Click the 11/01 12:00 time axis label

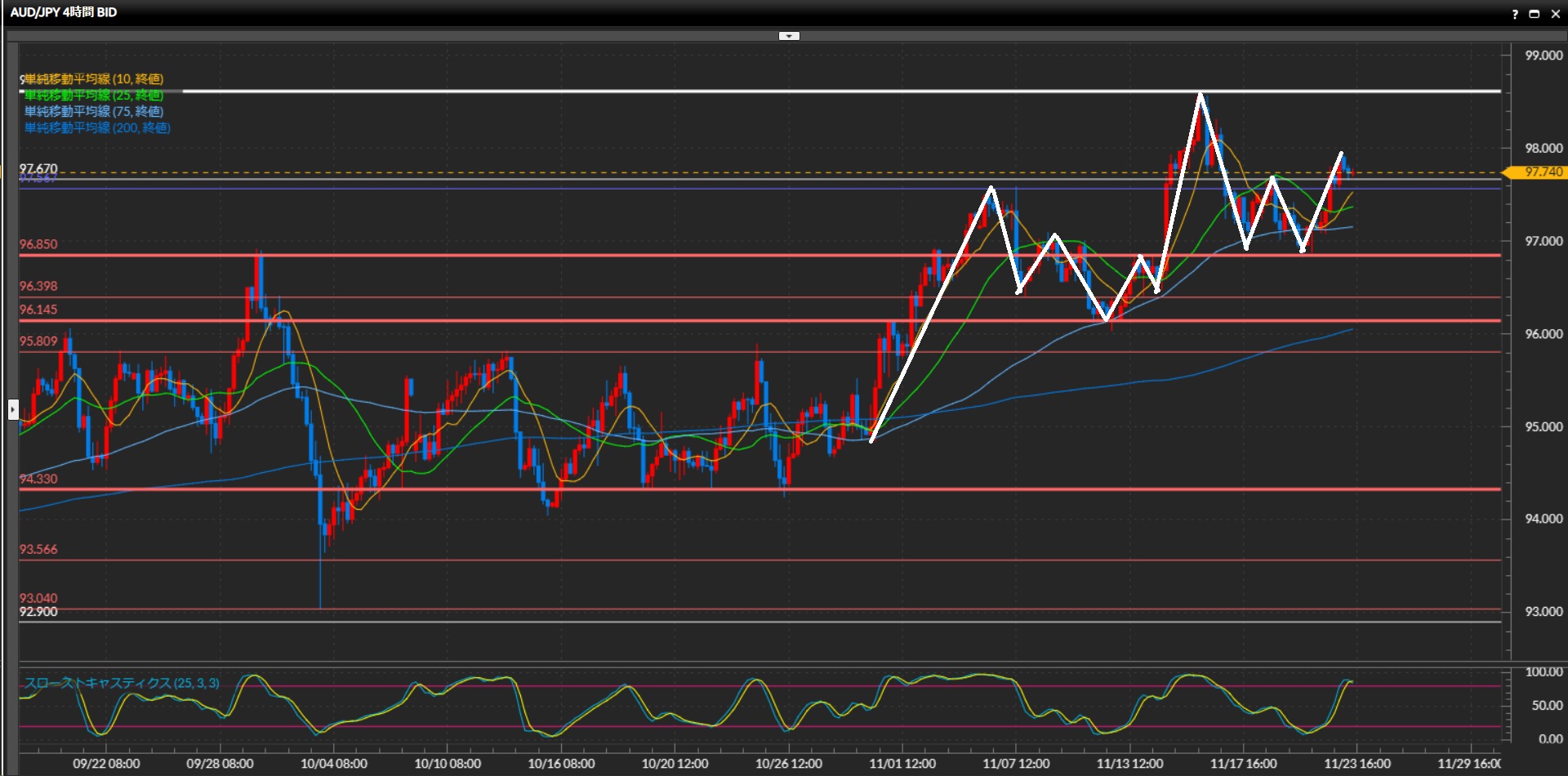(902, 764)
